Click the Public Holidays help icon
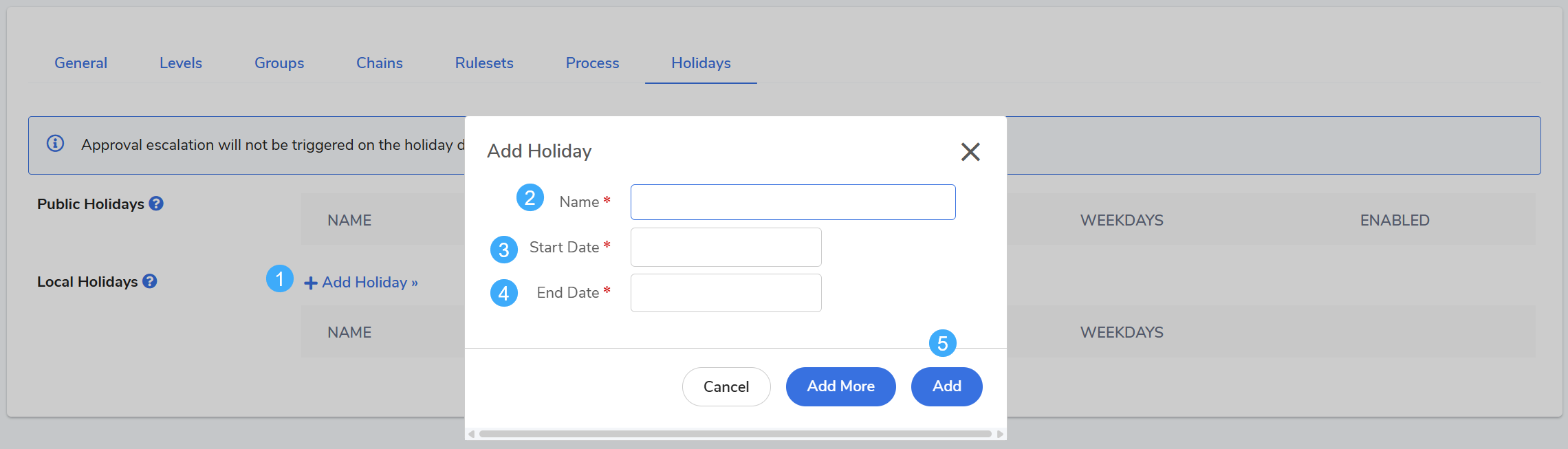Viewport: 1568px width, 449px height. pos(156,204)
